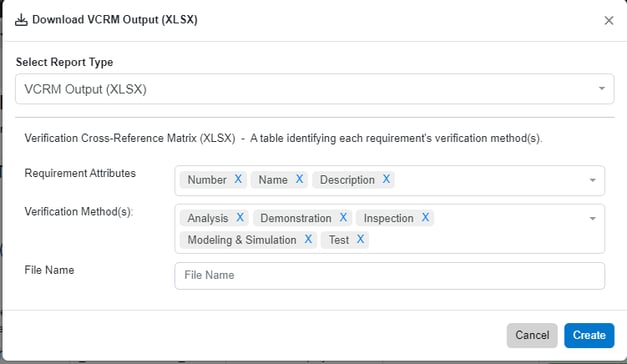Image resolution: width=627 pixels, height=364 pixels.
Task: Click the Requirement Attributes field label
Action: point(80,173)
